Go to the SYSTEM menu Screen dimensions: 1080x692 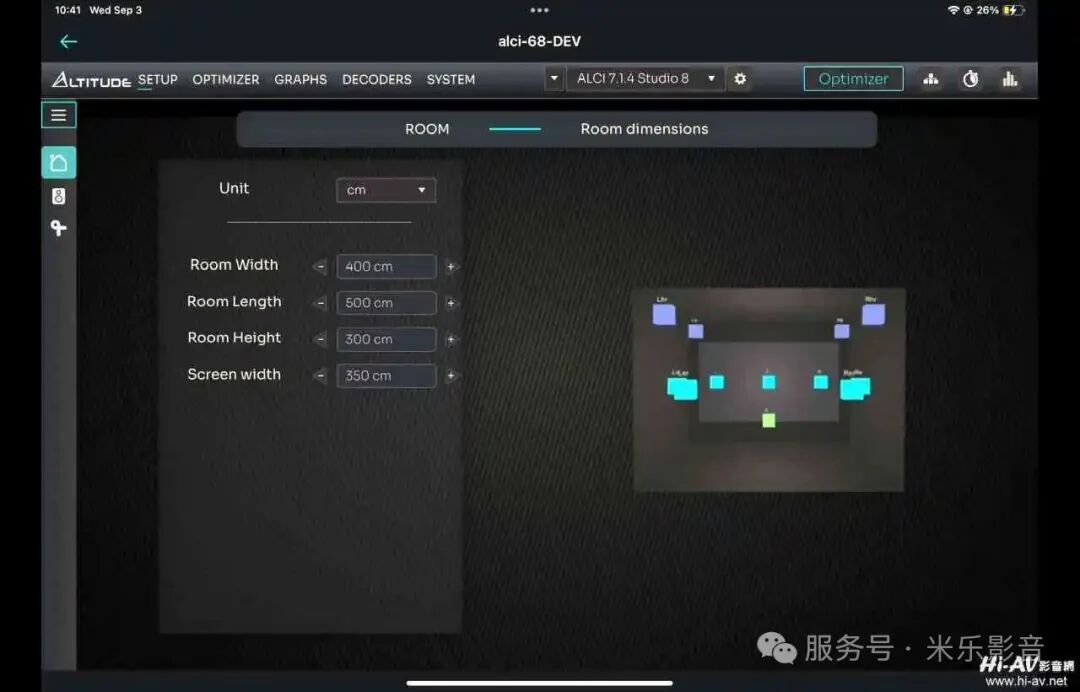pyautogui.click(x=450, y=80)
